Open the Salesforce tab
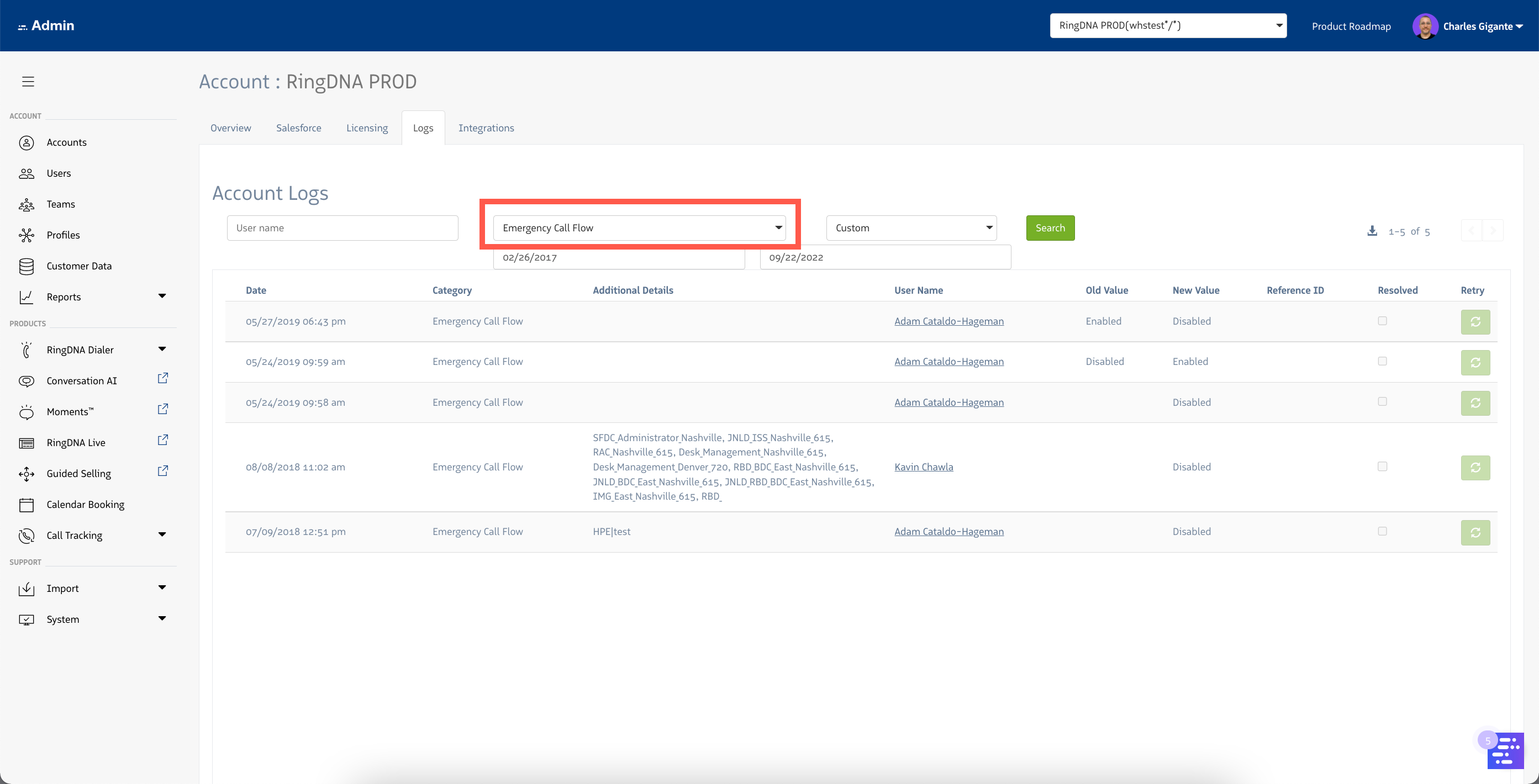The width and height of the screenshot is (1539, 784). point(299,127)
